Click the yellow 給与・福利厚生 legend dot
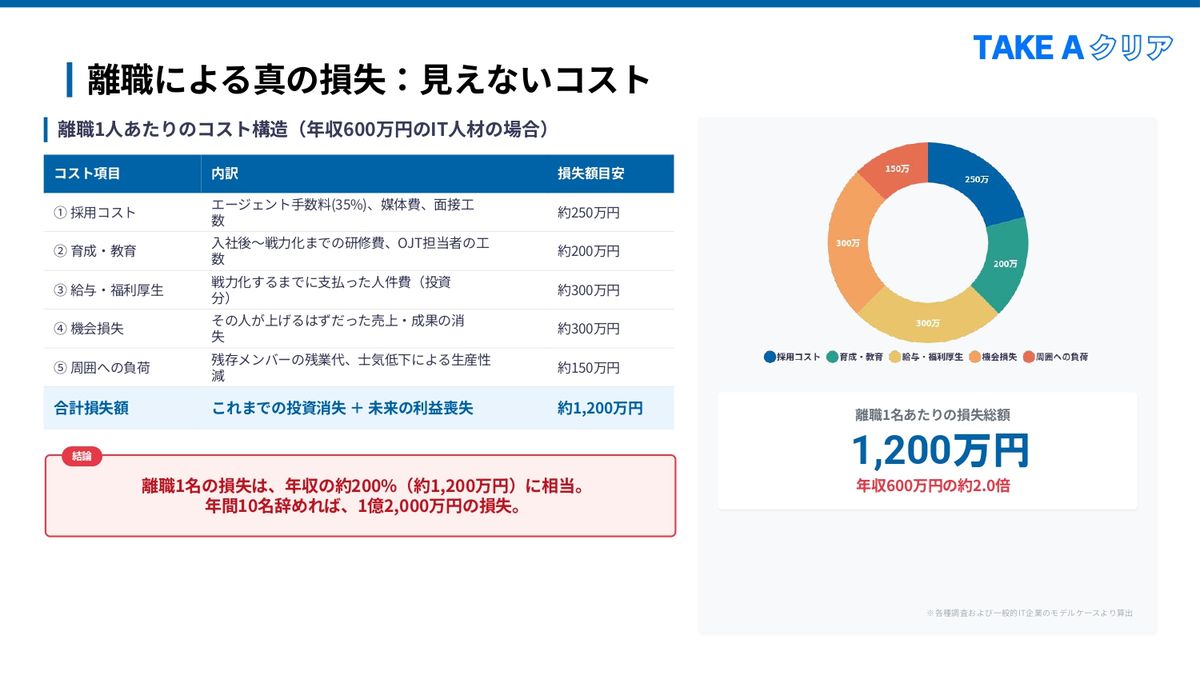The height and width of the screenshot is (675, 1200). [x=895, y=356]
